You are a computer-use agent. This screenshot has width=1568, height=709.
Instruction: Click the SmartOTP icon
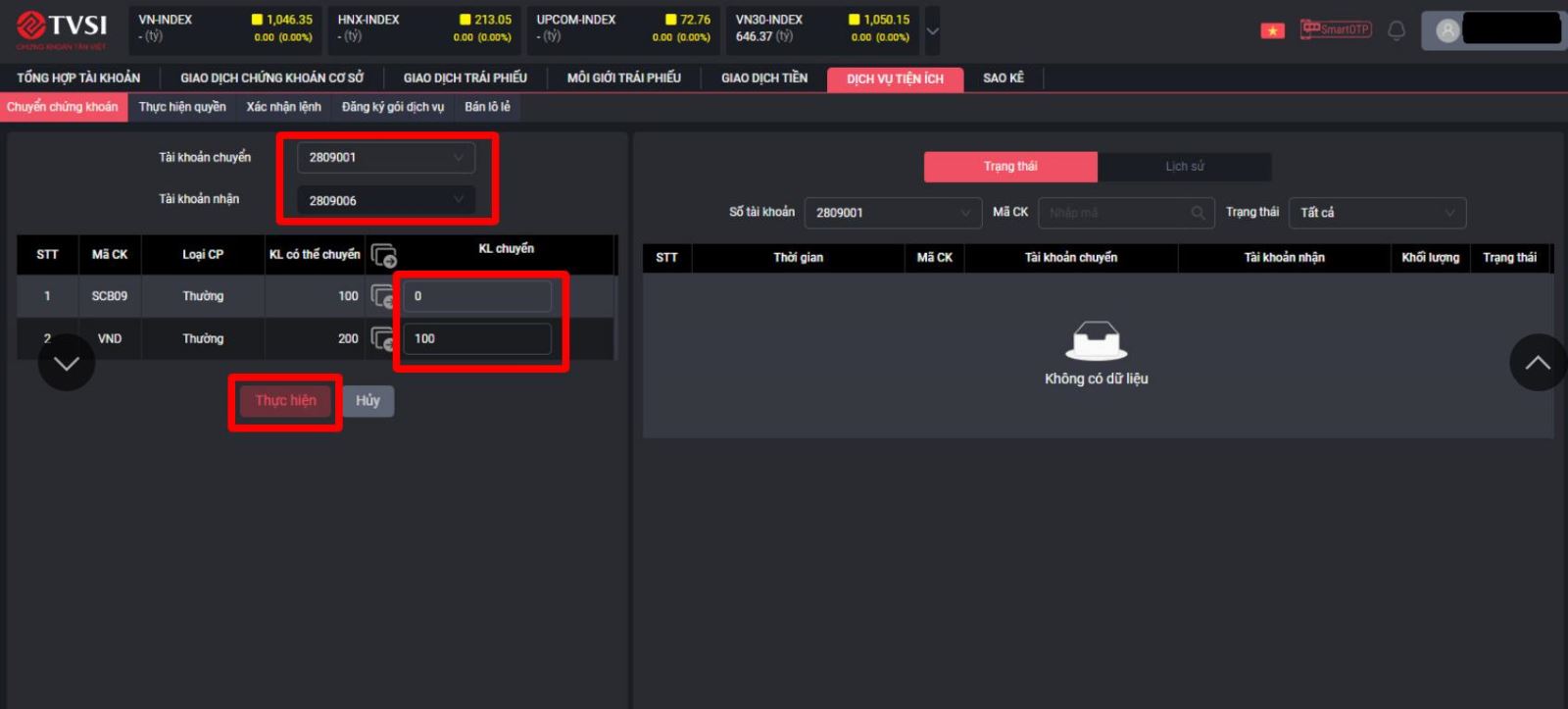point(1336,29)
